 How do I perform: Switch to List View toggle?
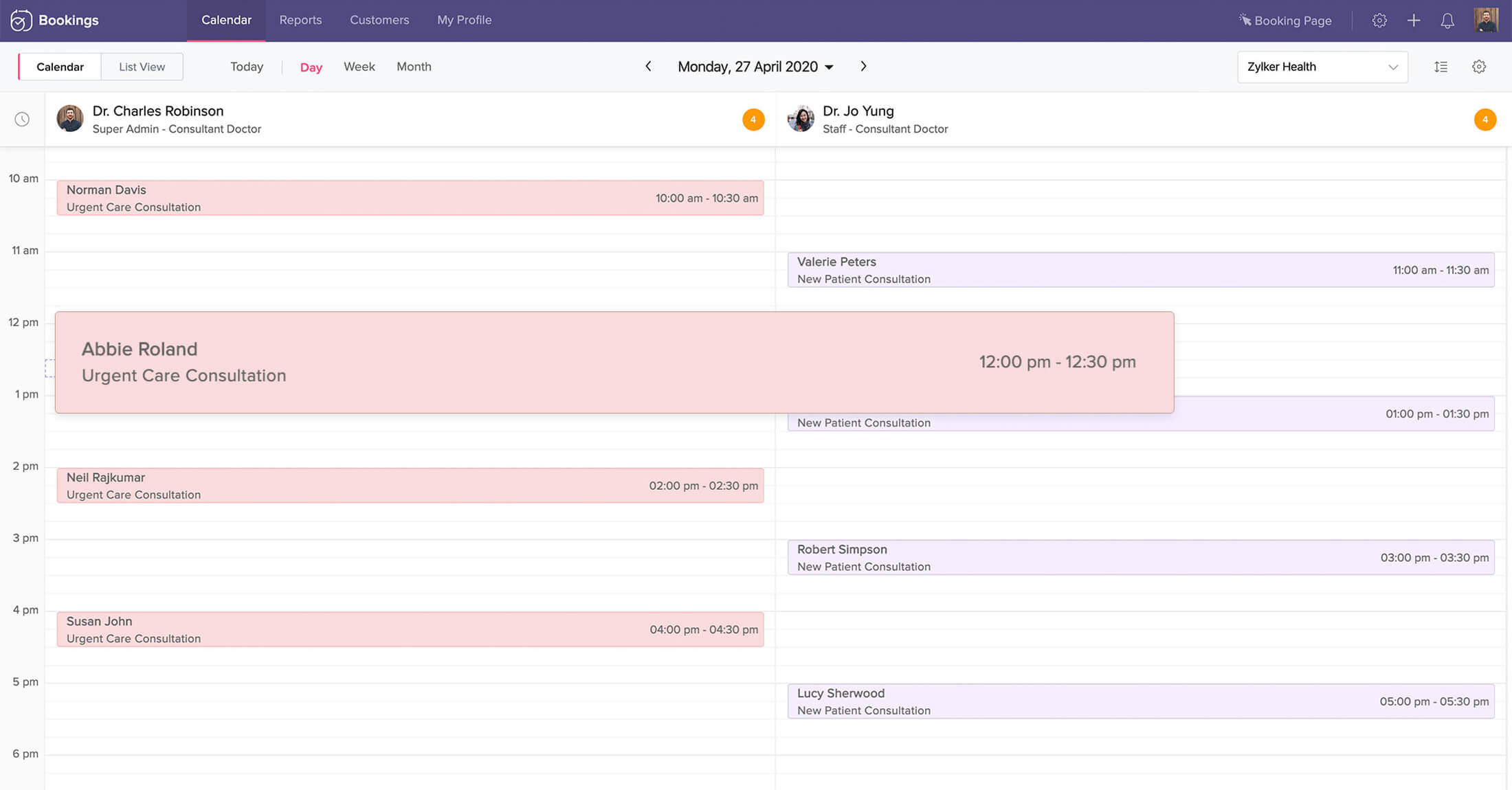pos(142,67)
